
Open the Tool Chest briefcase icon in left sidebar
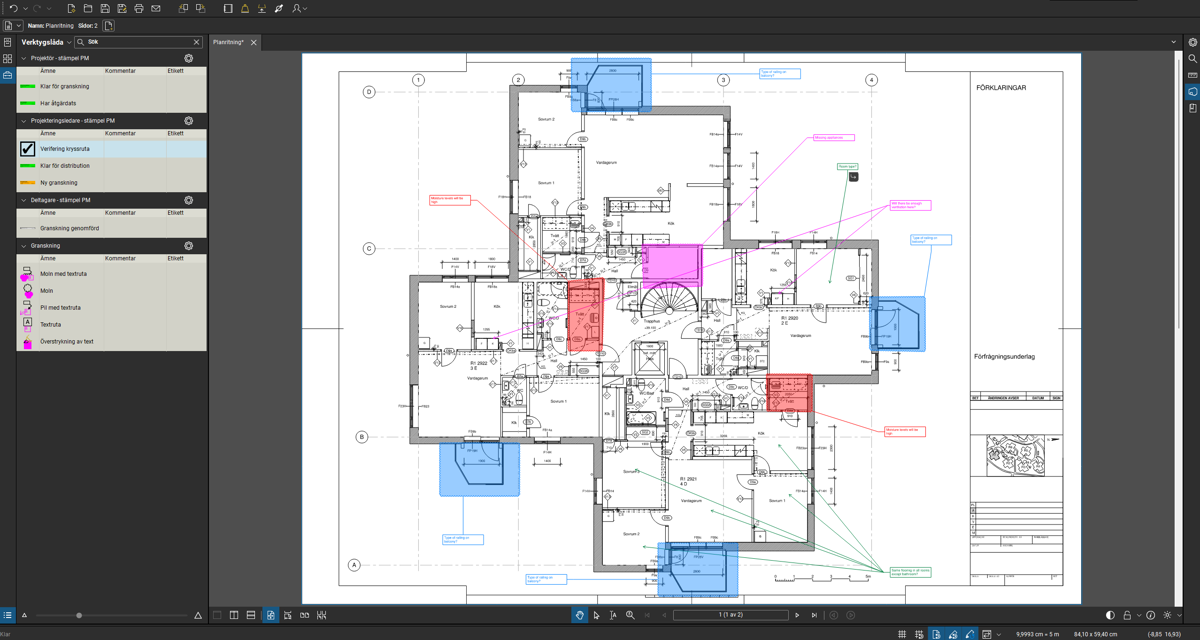7,75
